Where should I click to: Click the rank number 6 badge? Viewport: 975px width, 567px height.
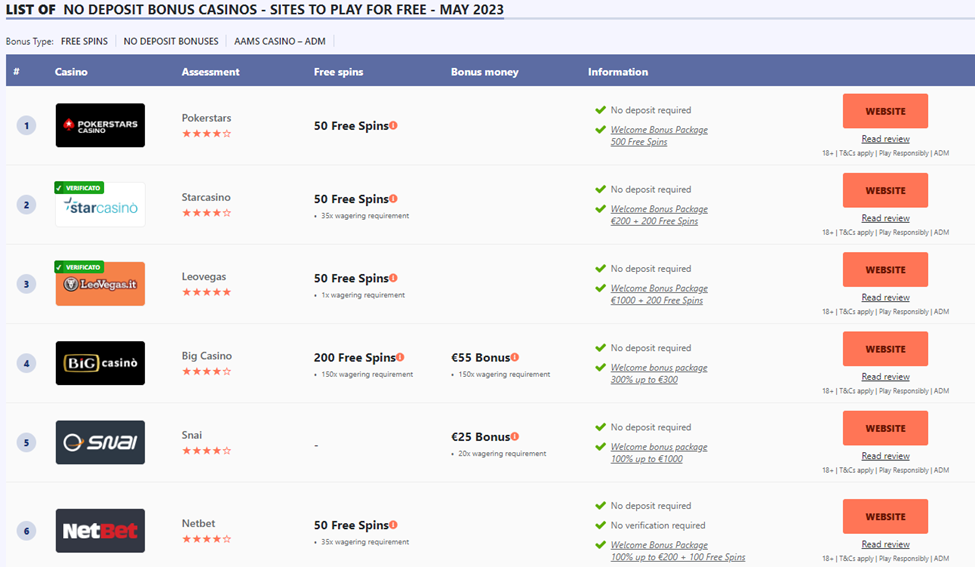point(26,531)
